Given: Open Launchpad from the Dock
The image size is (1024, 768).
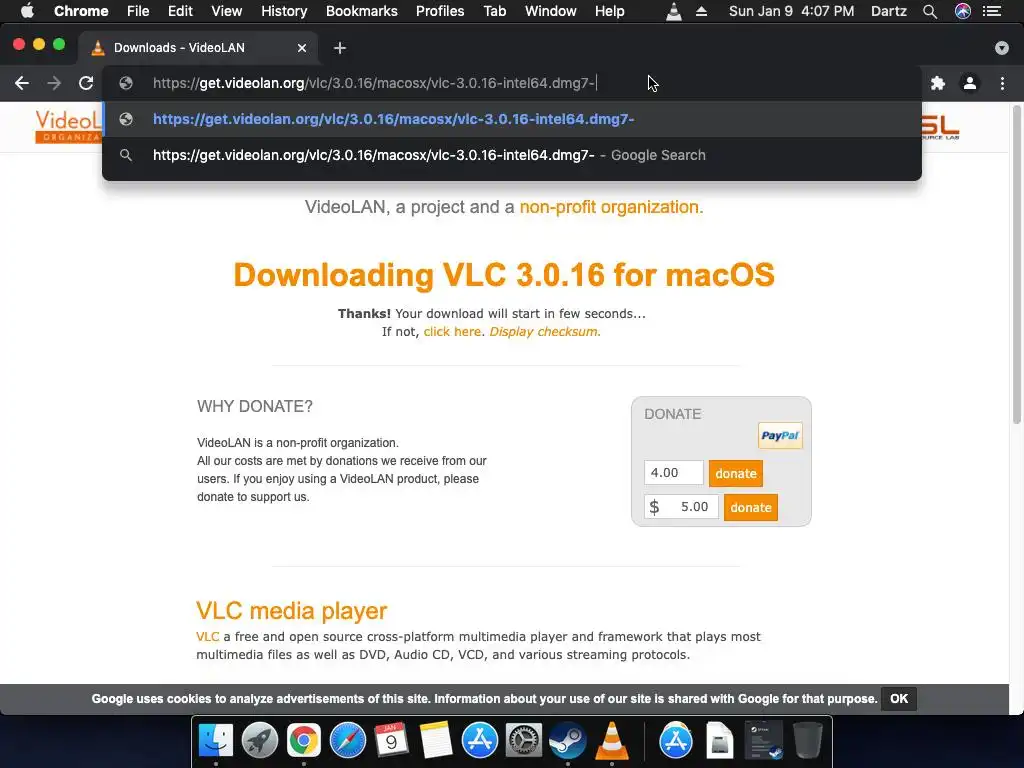Looking at the screenshot, I should point(259,741).
